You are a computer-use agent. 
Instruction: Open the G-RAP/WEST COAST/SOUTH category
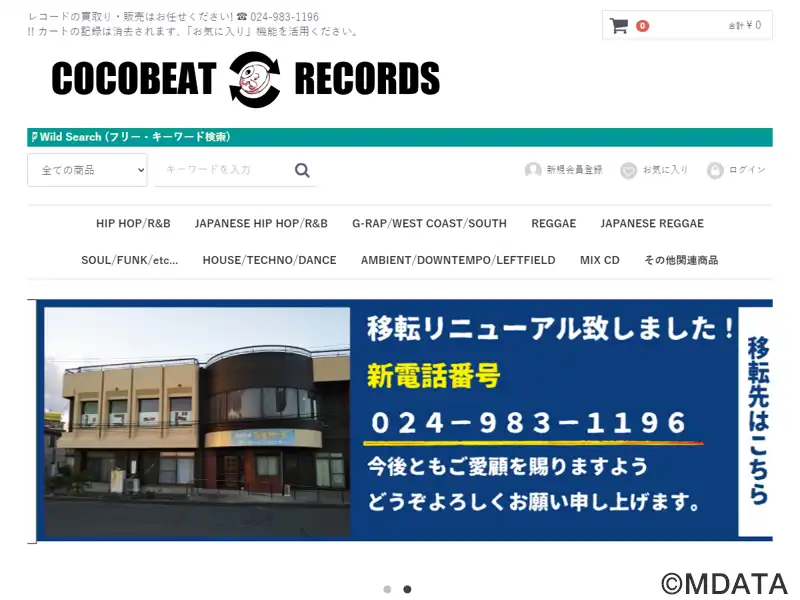click(x=429, y=223)
